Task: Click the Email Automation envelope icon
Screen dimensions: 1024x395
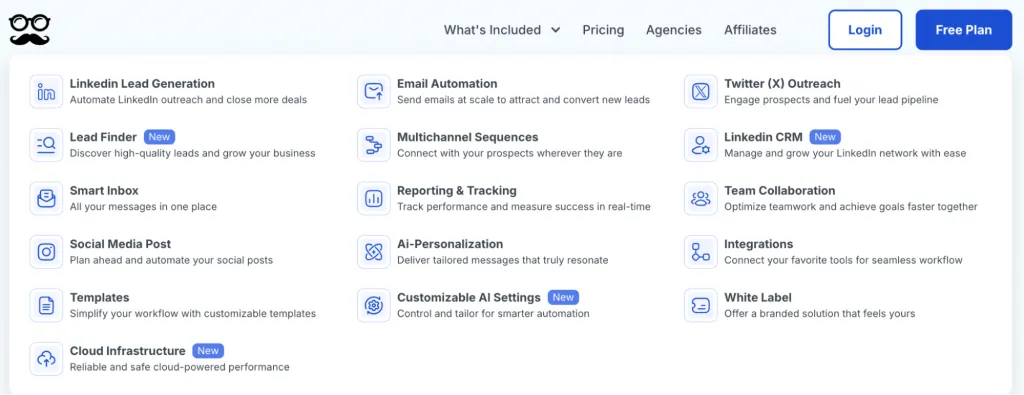Action: (x=374, y=91)
